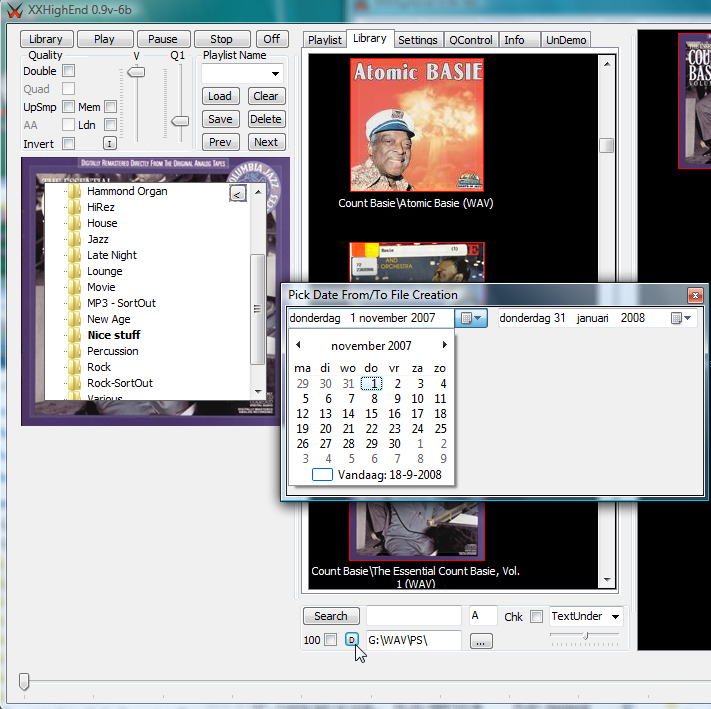
Task: Click the D date filter button
Action: [352, 640]
